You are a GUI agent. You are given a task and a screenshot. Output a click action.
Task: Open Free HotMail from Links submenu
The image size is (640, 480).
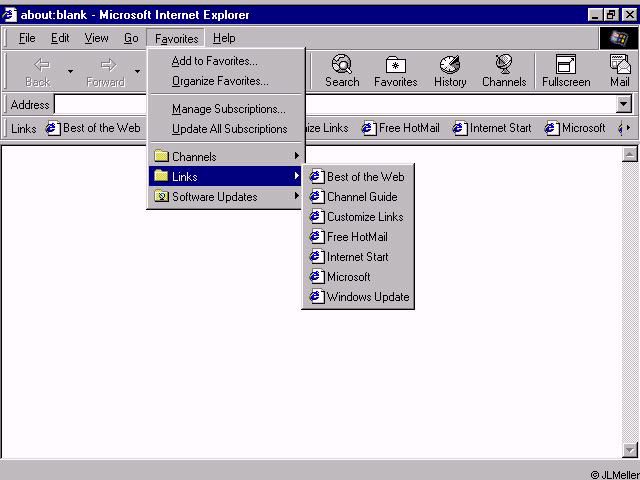click(x=358, y=236)
